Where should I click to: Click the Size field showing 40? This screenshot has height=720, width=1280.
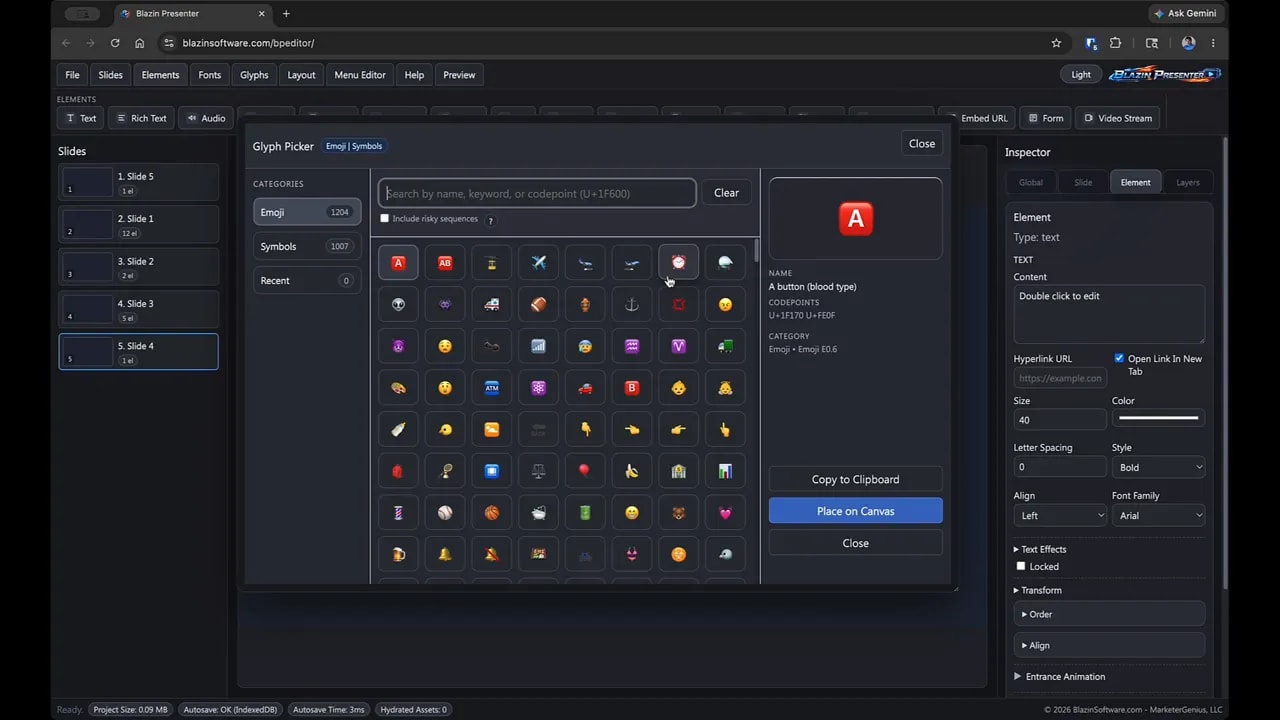[x=1060, y=420]
